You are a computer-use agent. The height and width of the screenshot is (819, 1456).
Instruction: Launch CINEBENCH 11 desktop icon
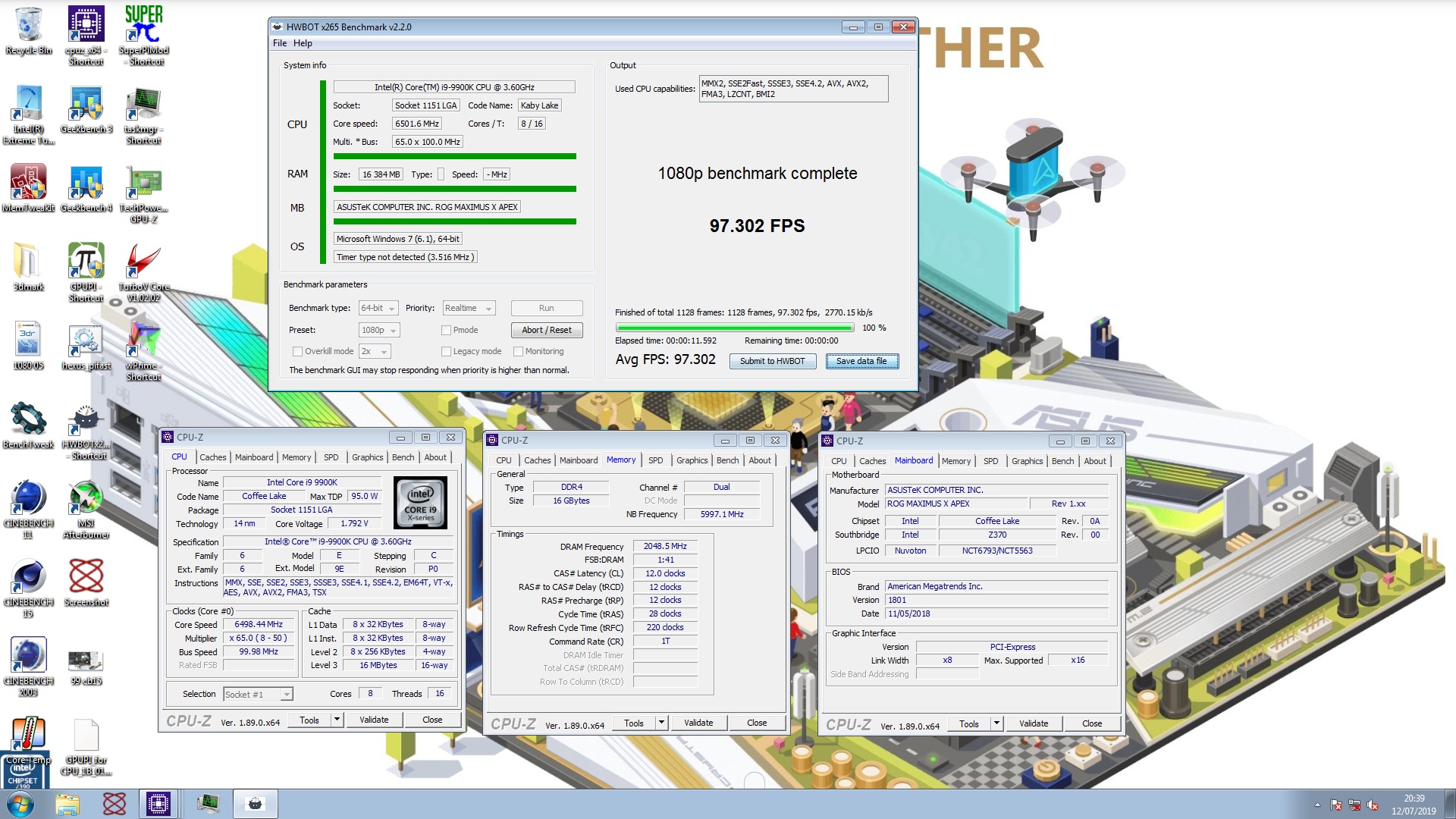pos(28,508)
